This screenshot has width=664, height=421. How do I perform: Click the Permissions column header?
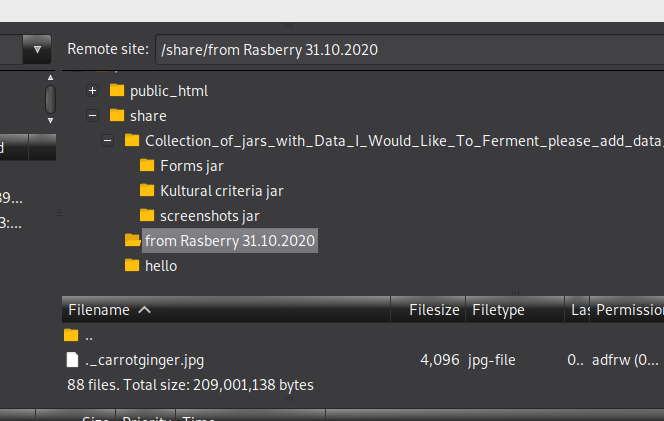pos(627,310)
